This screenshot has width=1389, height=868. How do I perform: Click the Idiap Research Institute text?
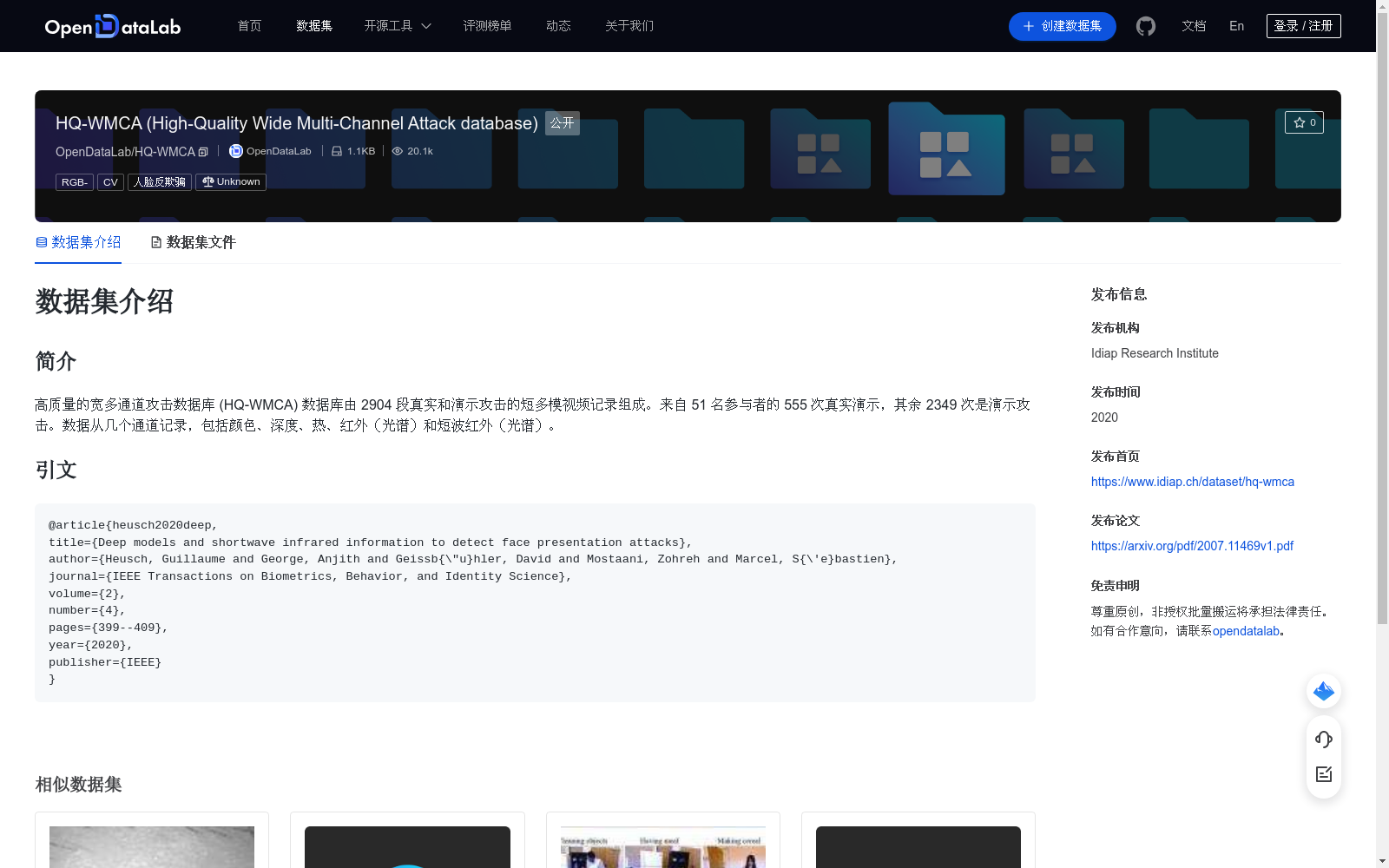[x=1155, y=353]
